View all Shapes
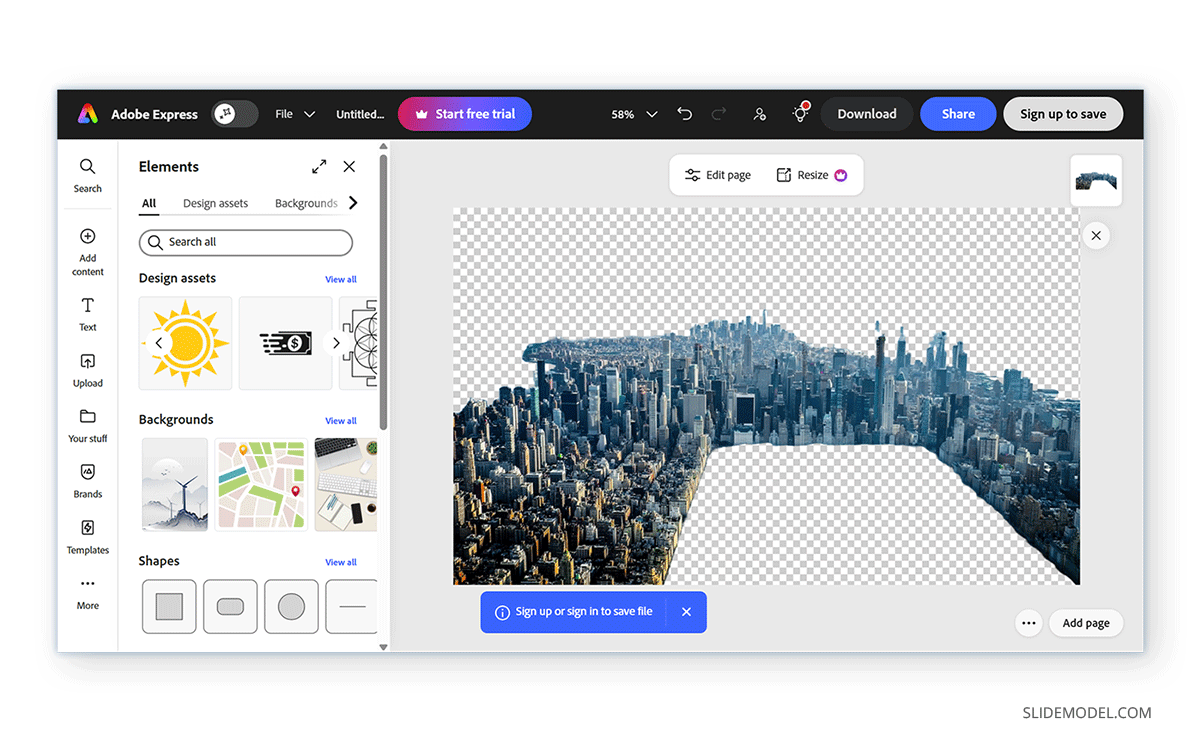1200x743 pixels. [341, 562]
